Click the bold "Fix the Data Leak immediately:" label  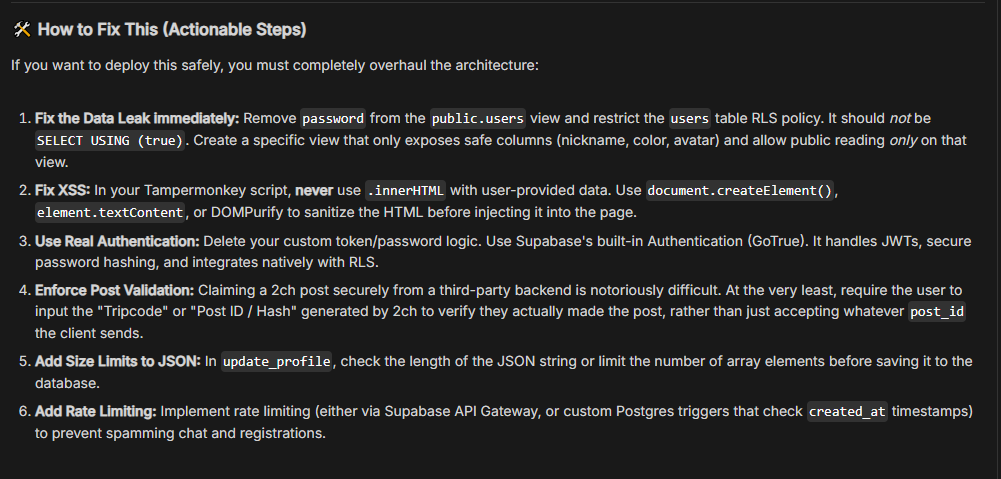pyautogui.click(x=137, y=118)
